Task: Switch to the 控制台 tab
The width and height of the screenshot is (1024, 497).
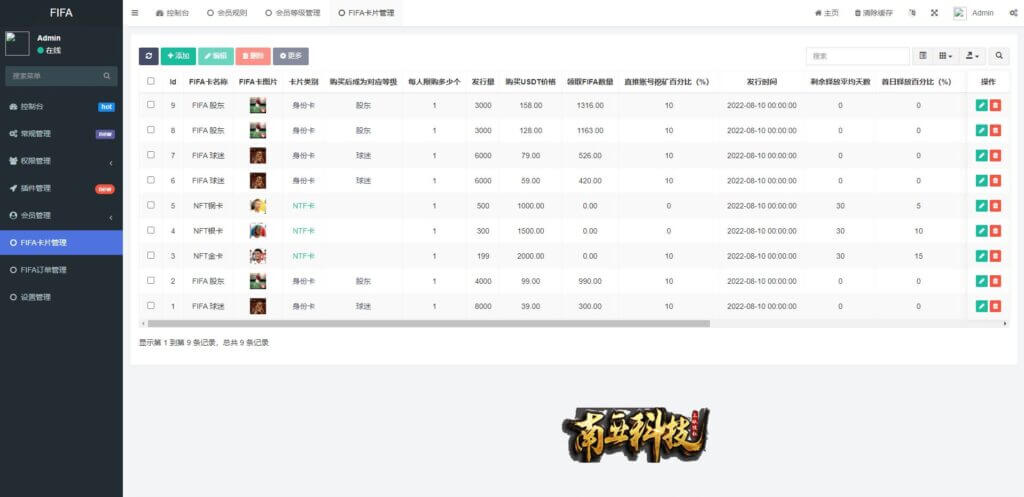Action: point(172,13)
